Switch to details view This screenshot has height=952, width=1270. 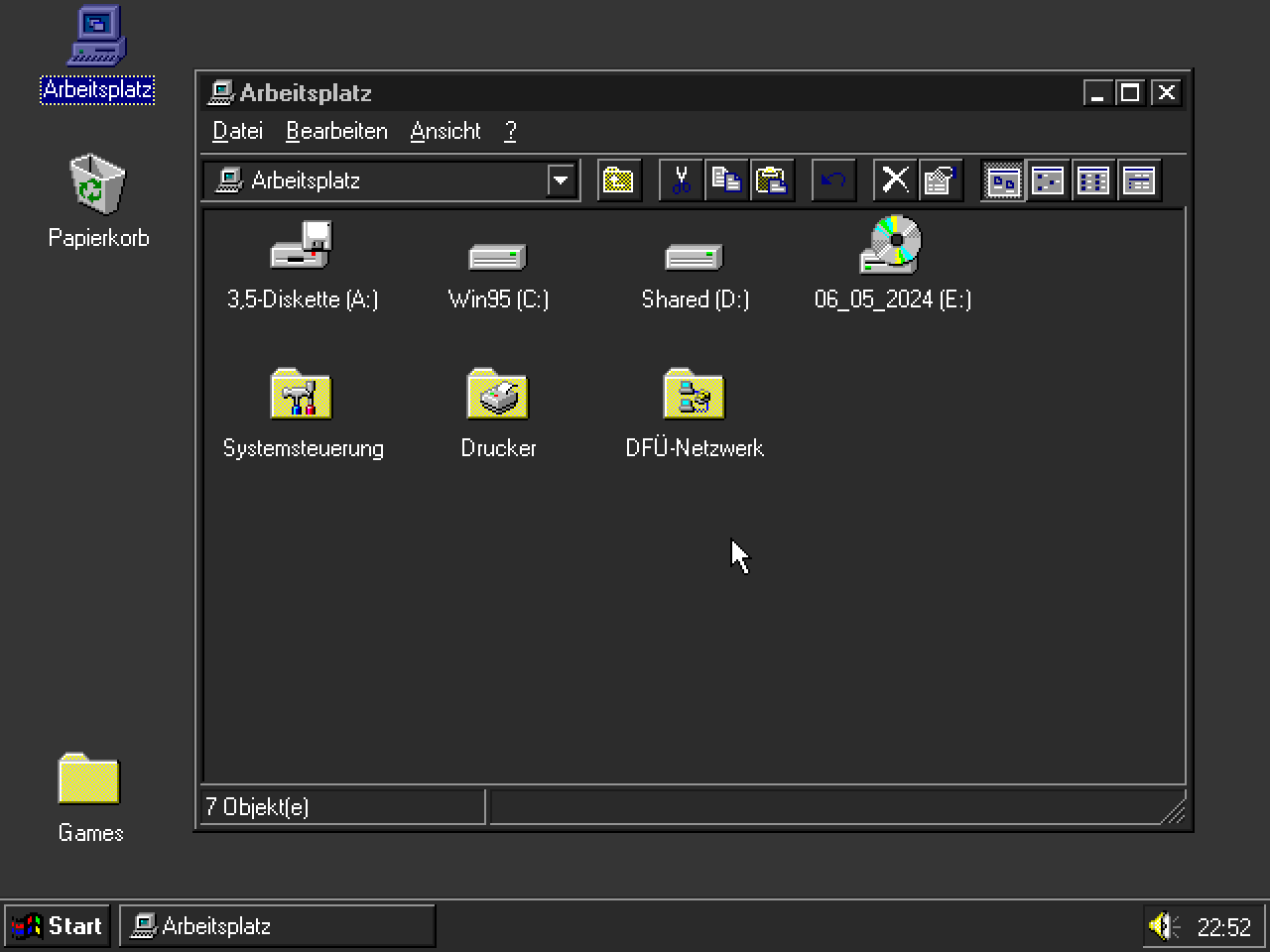(1139, 180)
